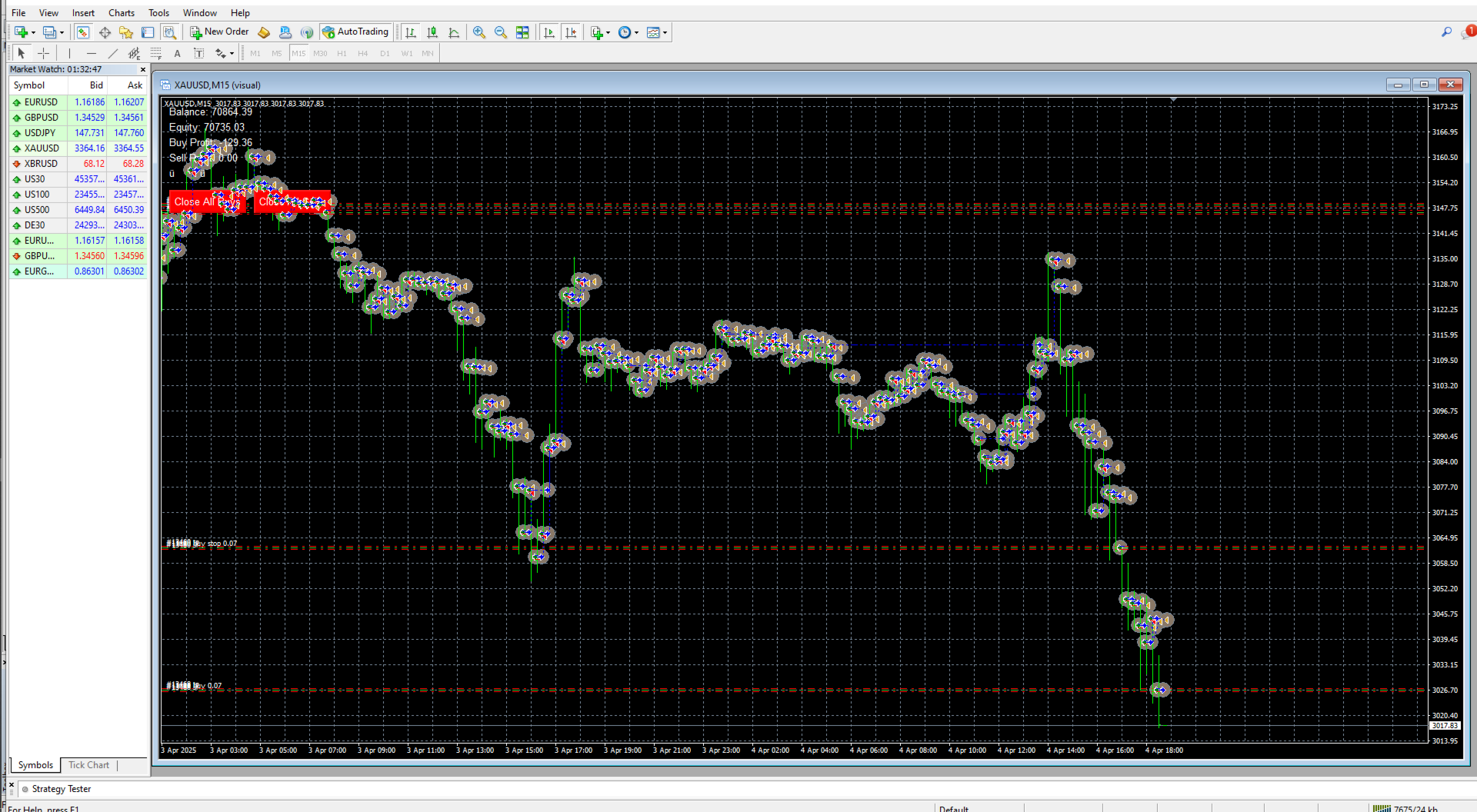Viewport: 1477px width, 812px height.
Task: Switch to line chart display
Action: 454,32
